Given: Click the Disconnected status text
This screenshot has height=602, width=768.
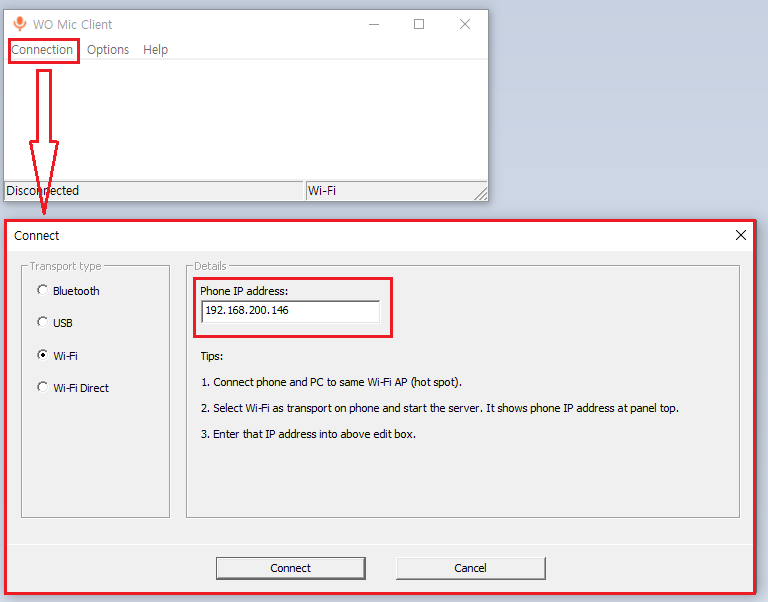Looking at the screenshot, I should 43,191.
